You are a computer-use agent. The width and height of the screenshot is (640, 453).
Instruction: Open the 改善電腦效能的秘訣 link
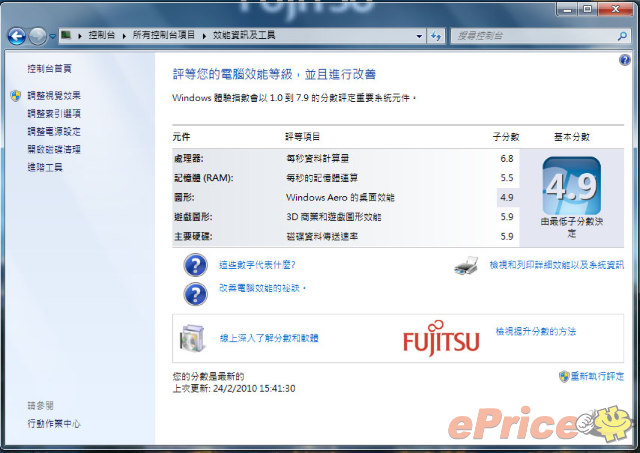262,288
